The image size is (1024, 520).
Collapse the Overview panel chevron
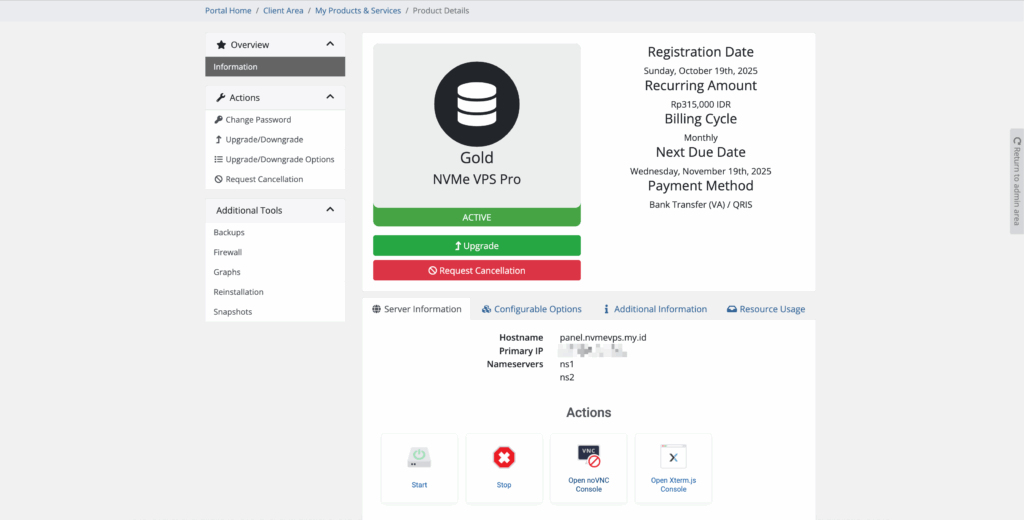pyautogui.click(x=330, y=44)
